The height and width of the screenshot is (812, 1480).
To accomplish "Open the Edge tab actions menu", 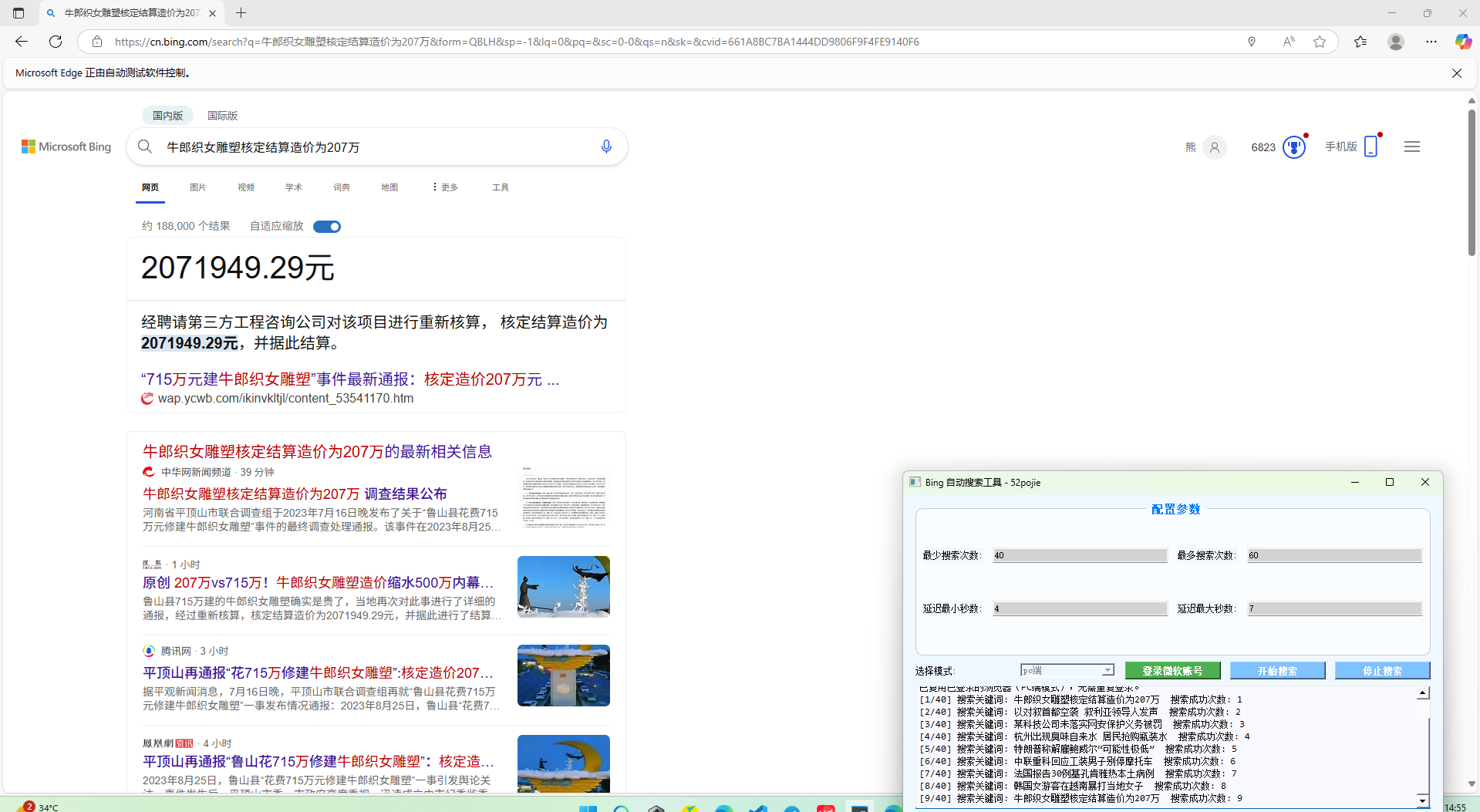I will (19, 13).
